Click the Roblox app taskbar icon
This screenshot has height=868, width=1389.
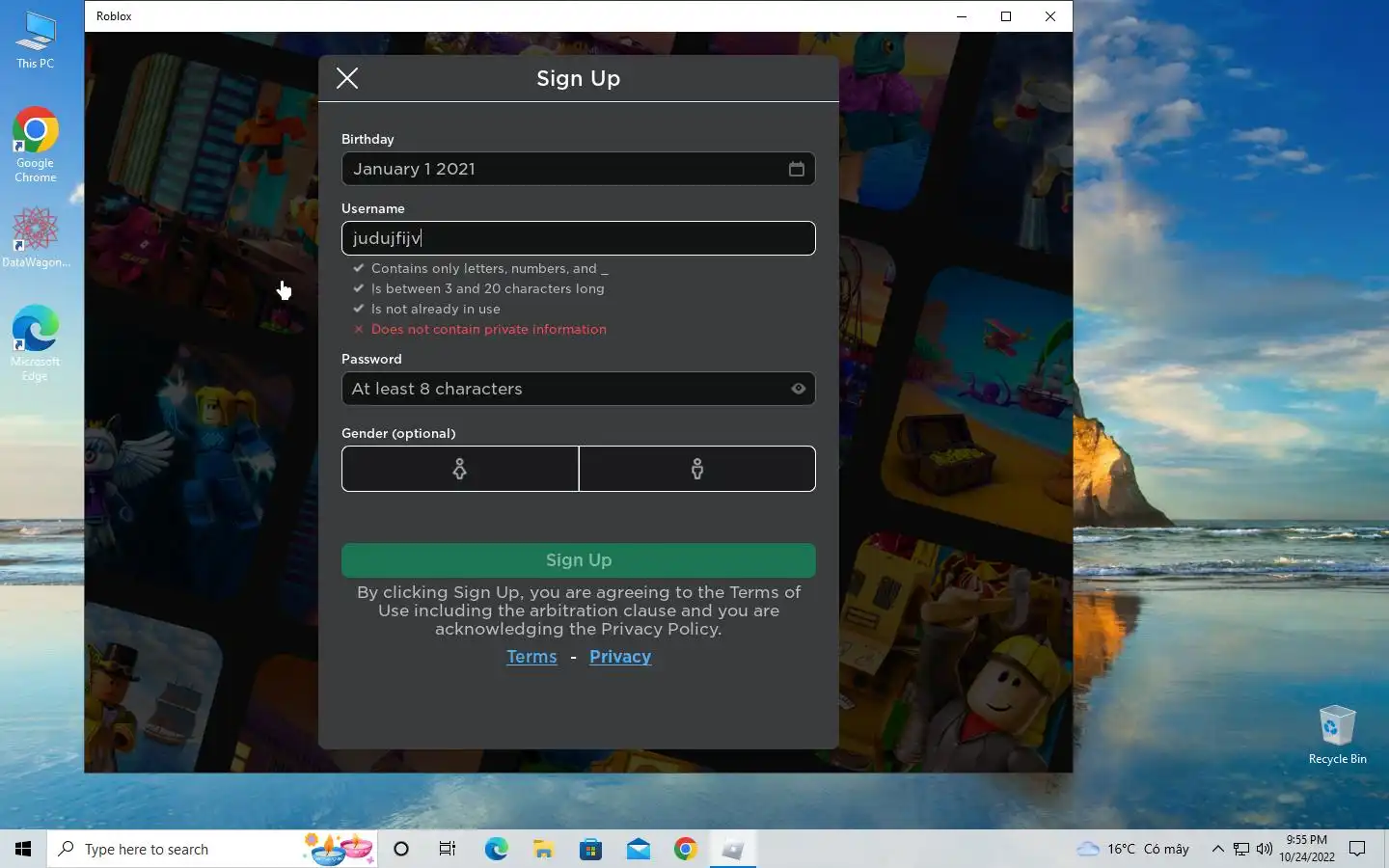[732, 849]
